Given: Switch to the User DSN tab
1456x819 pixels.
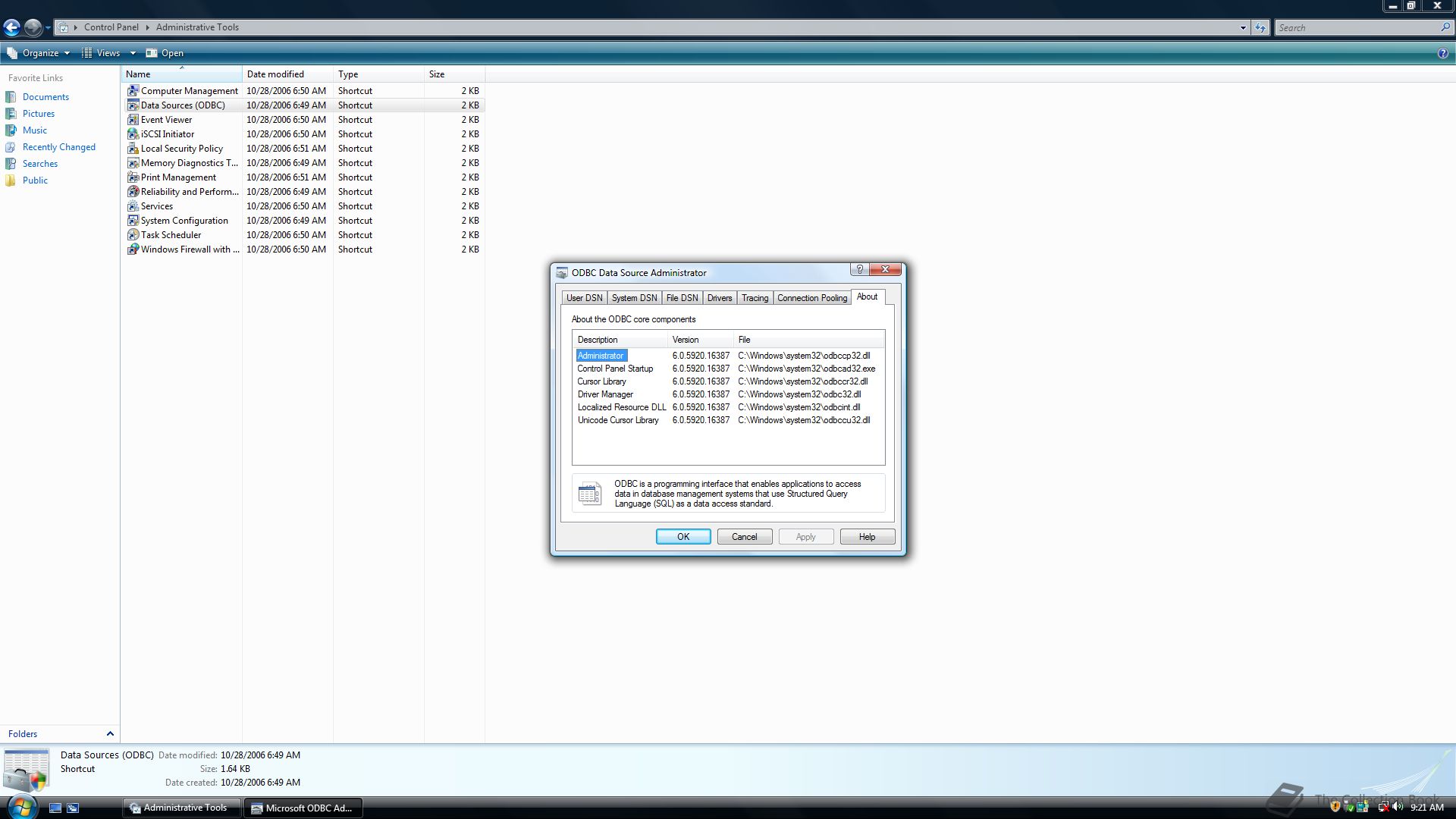Looking at the screenshot, I should [x=585, y=298].
